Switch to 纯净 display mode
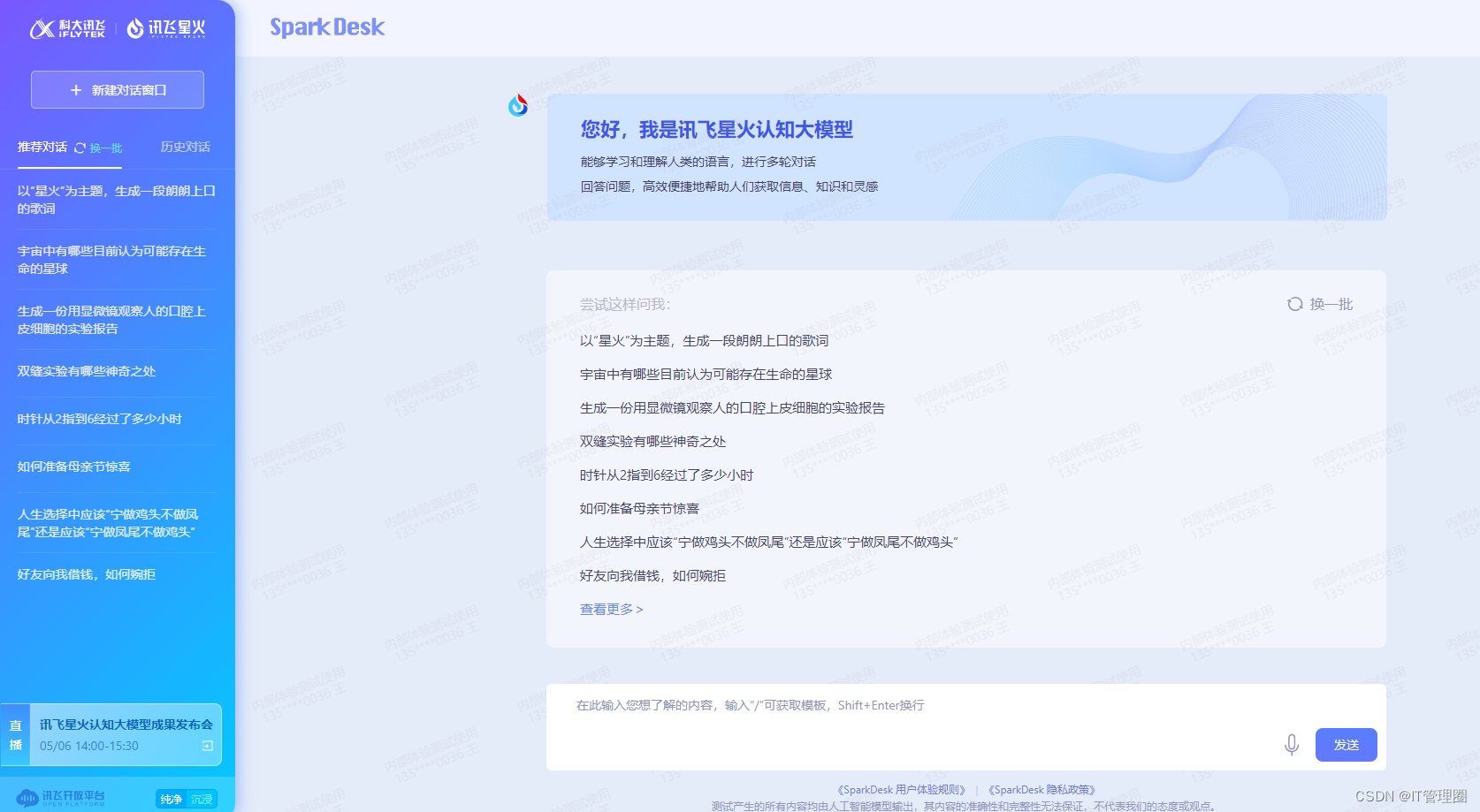This screenshot has width=1480, height=812. (171, 799)
